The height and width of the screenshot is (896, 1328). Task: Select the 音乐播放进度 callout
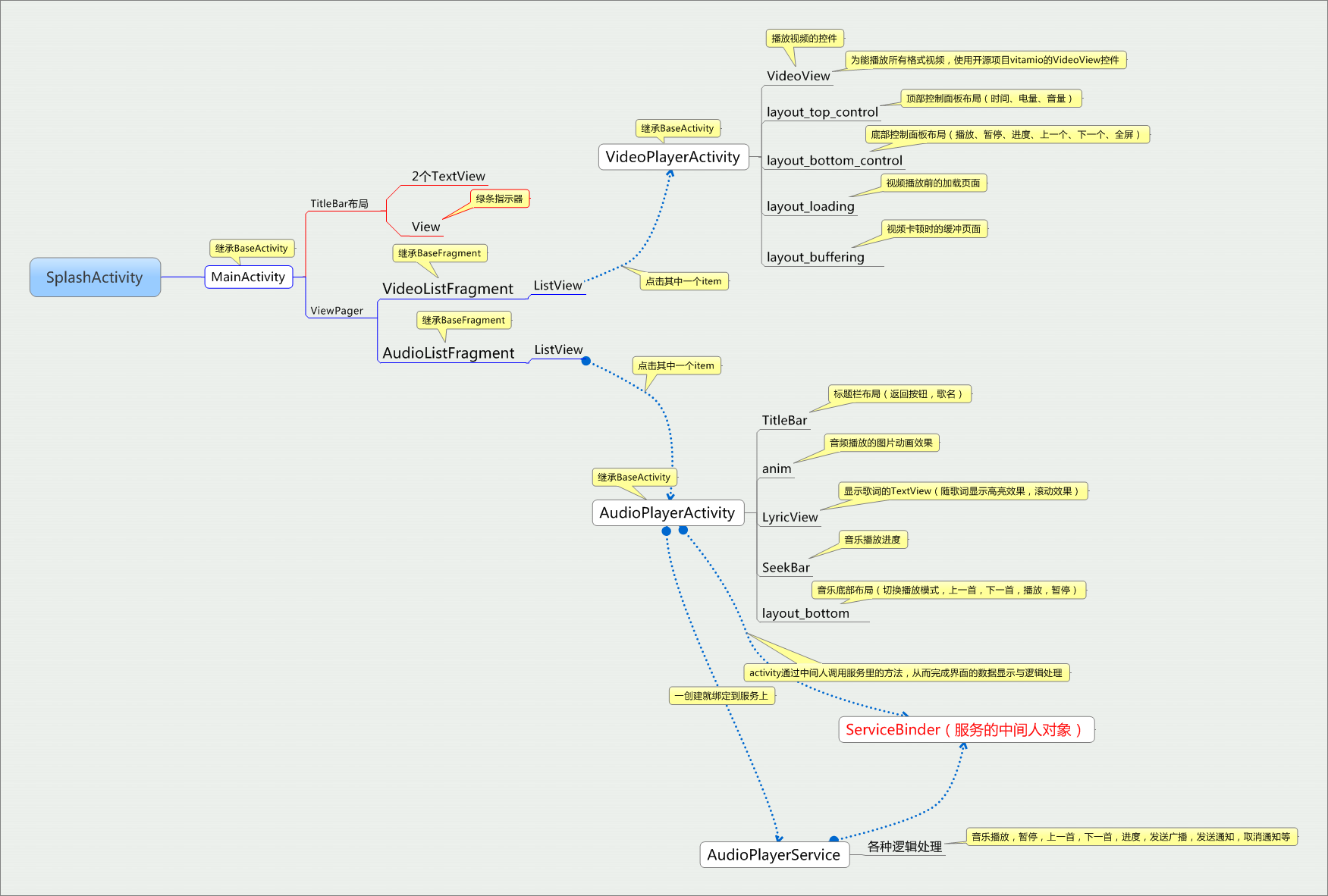[x=873, y=540]
